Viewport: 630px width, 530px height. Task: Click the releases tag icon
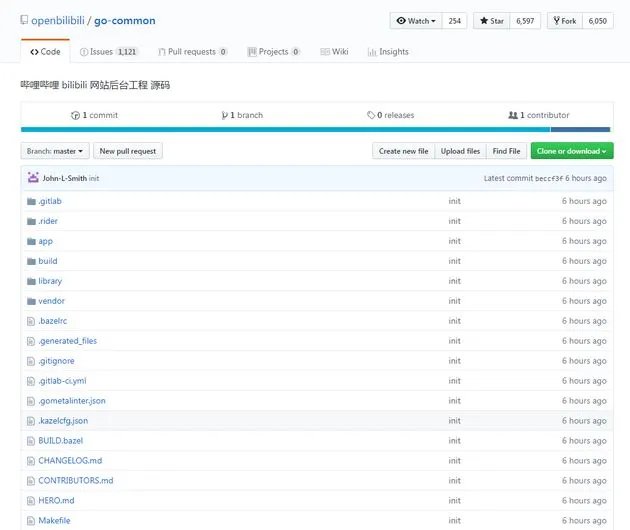[x=370, y=115]
